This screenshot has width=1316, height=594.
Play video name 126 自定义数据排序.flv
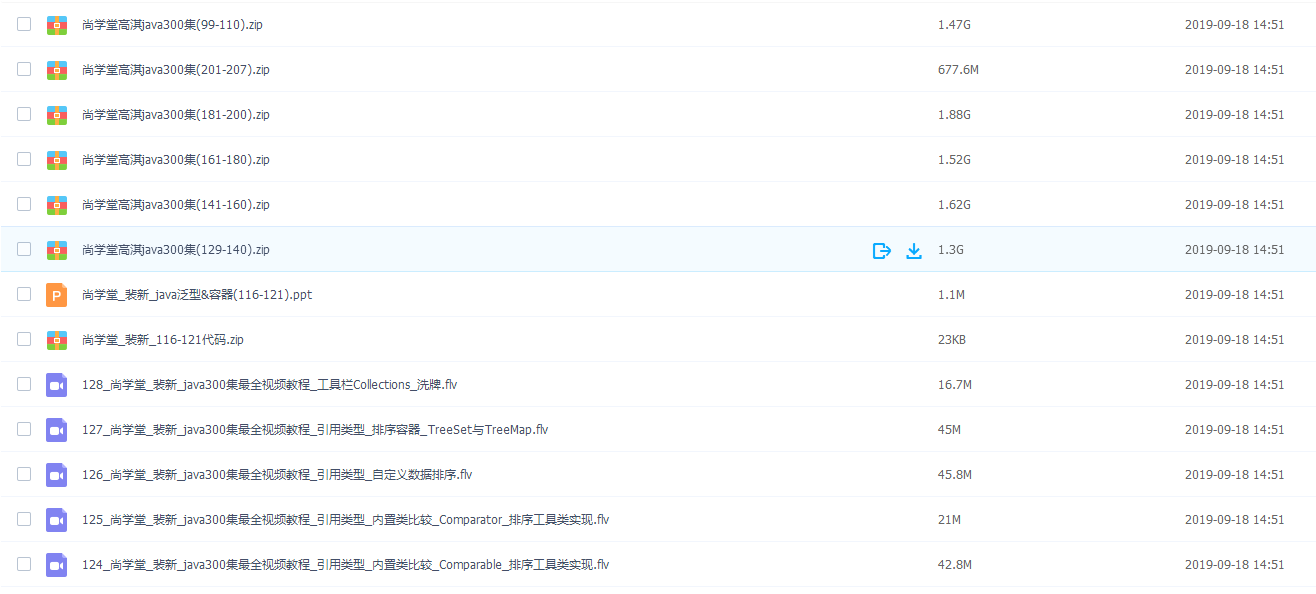pyautogui.click(x=277, y=475)
